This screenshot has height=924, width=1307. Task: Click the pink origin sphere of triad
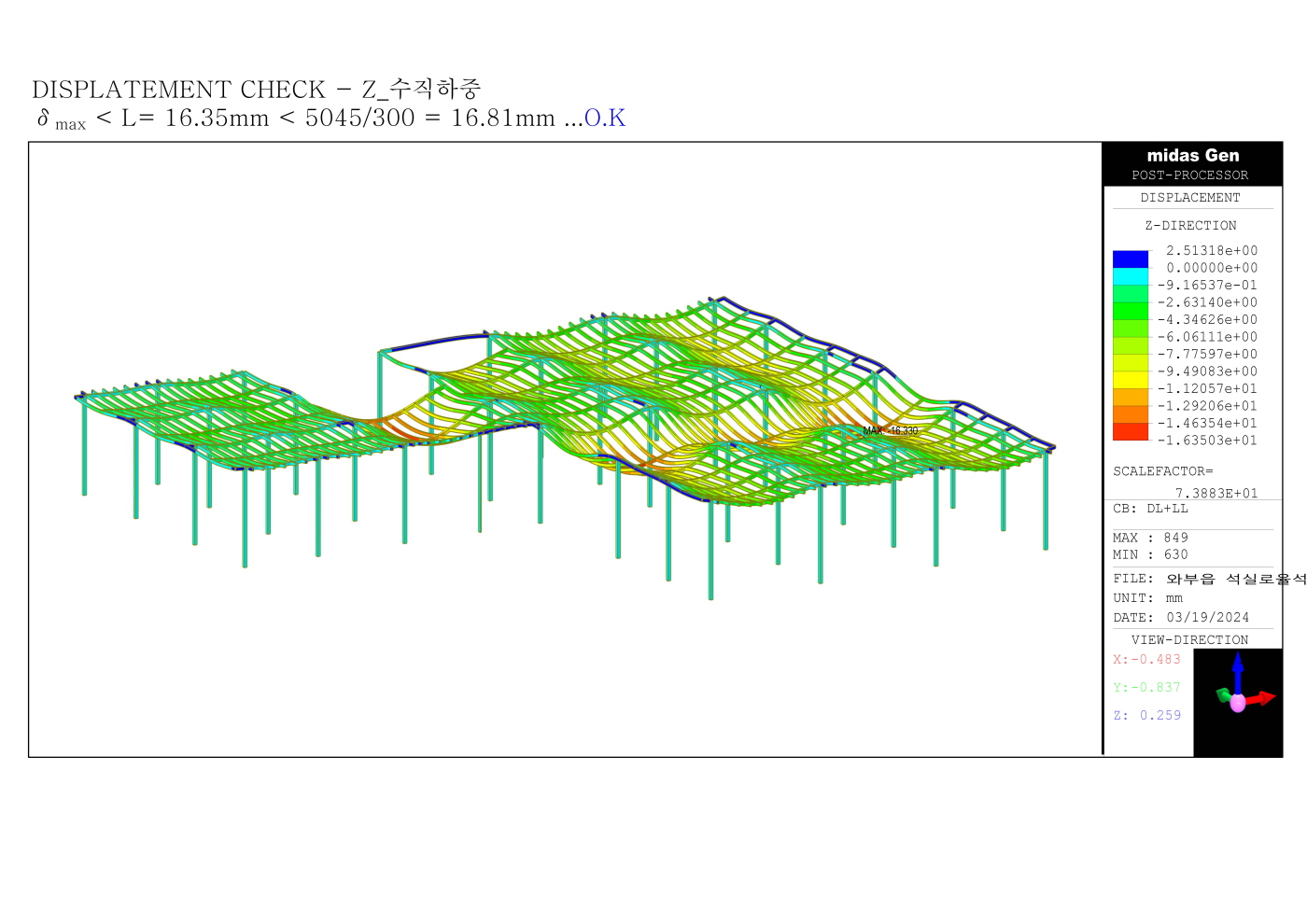point(1238,703)
